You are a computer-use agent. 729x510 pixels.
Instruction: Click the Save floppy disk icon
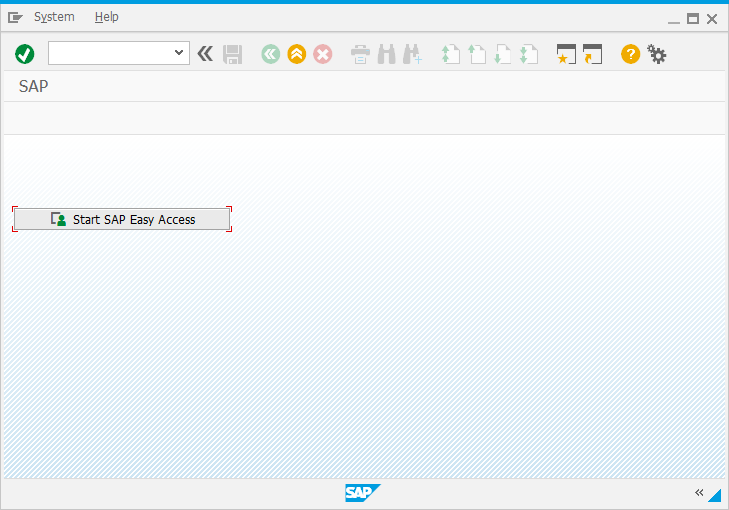click(232, 54)
